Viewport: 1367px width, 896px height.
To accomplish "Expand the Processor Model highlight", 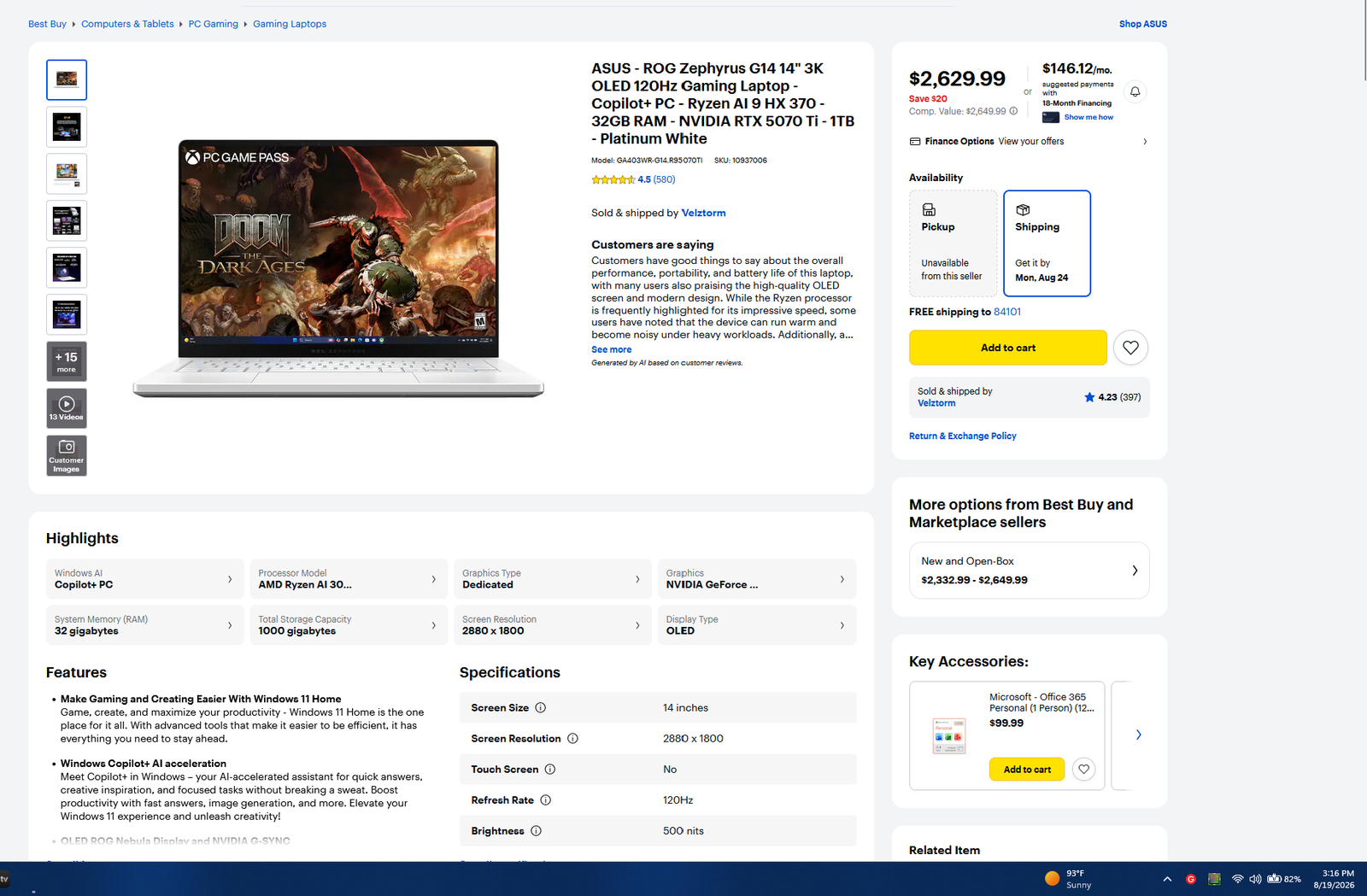I will 349,579.
